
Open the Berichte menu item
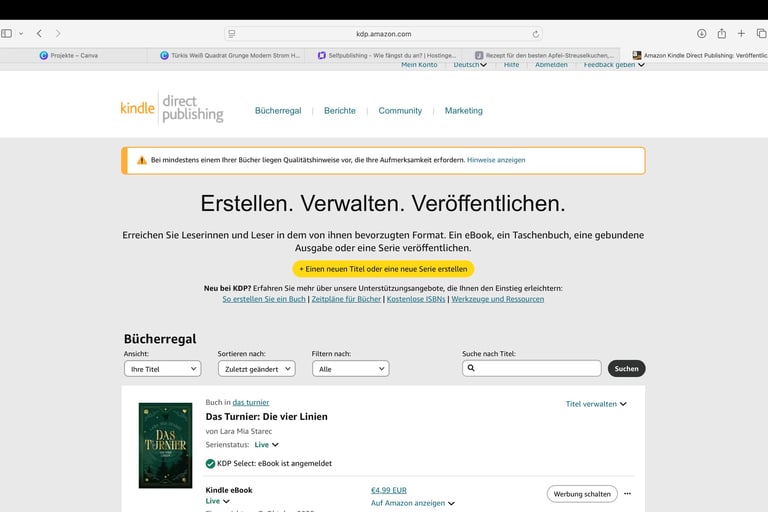[x=340, y=111]
